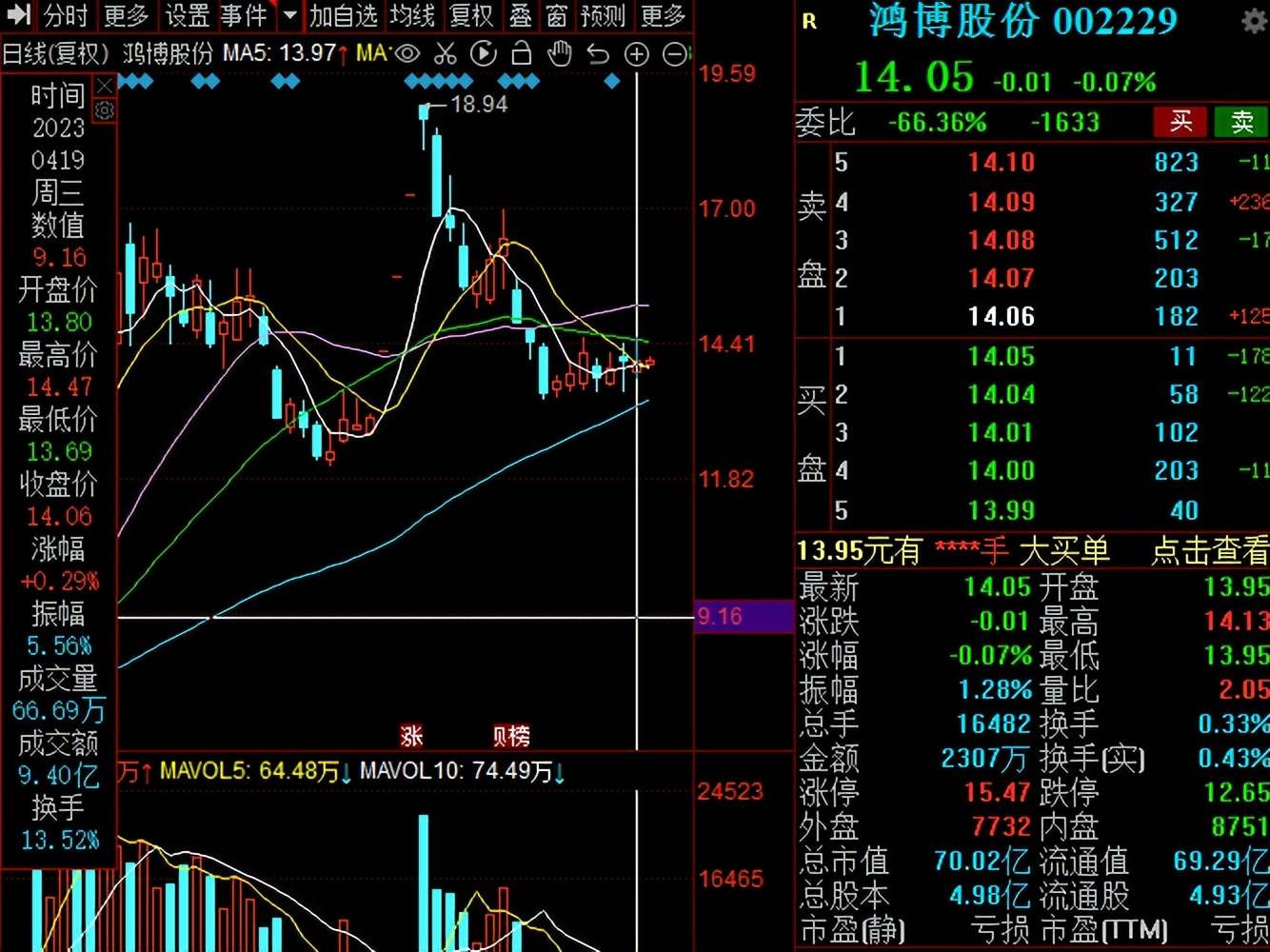Click the 总手 value 16482
1270x952 pixels.
click(x=994, y=724)
